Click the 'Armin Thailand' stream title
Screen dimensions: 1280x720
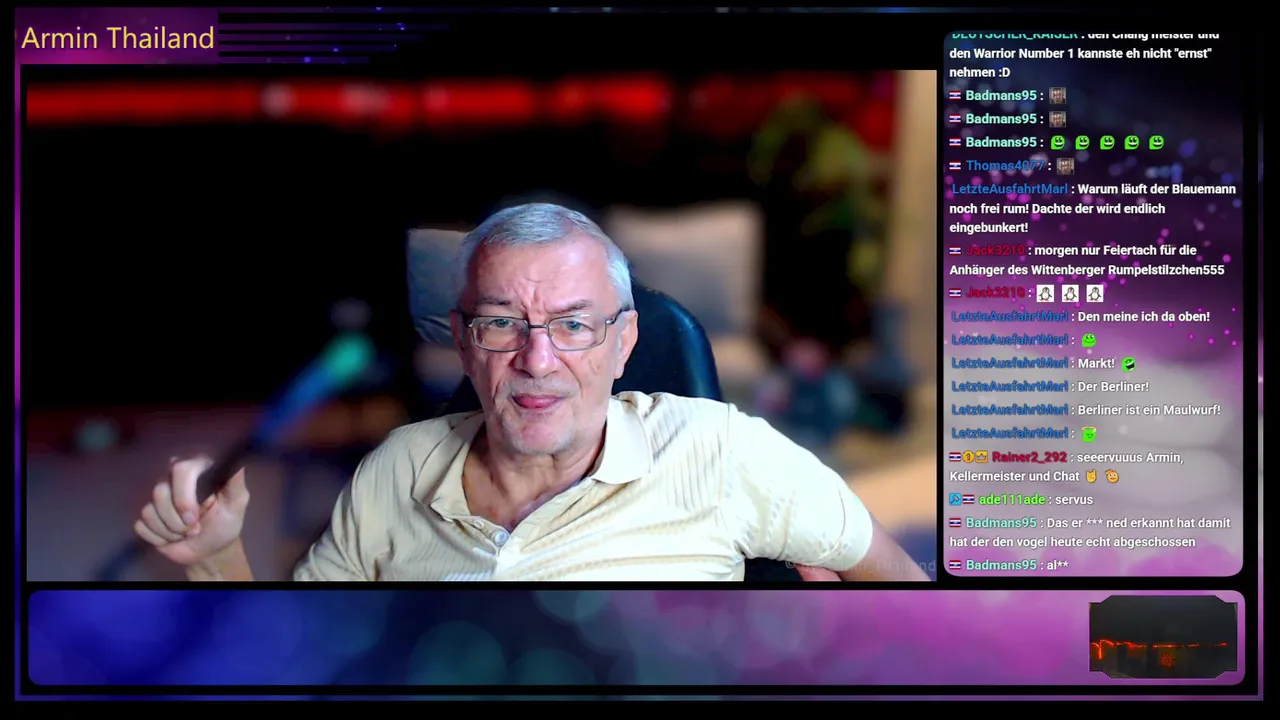point(118,38)
